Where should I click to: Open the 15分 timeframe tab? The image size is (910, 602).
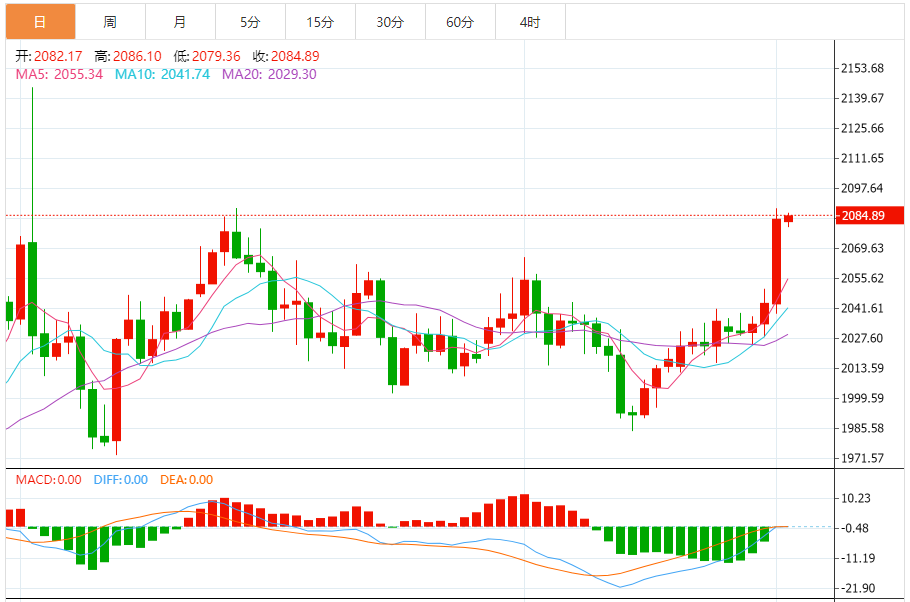coord(320,22)
